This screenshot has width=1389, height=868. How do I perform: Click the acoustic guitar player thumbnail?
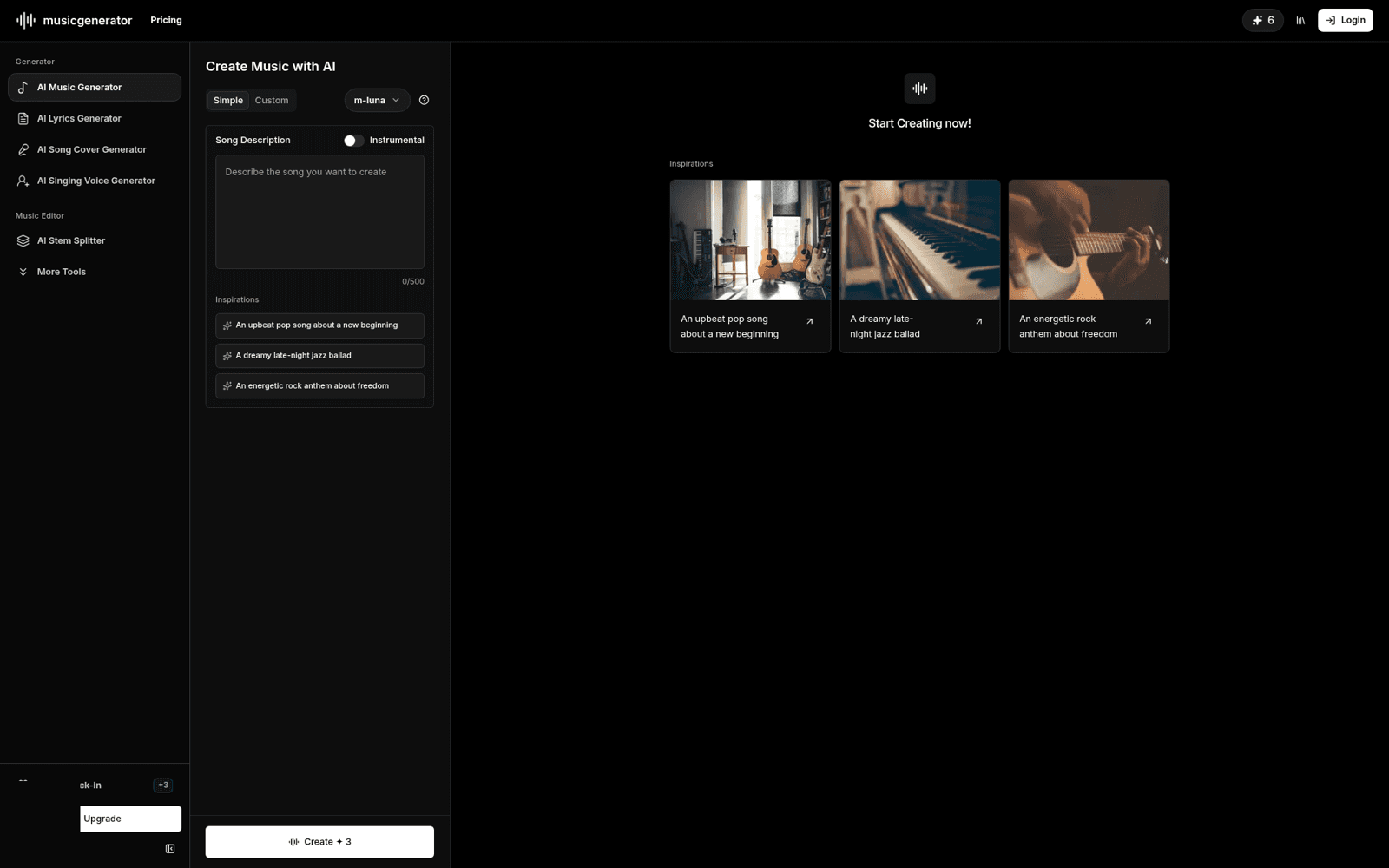[1089, 240]
